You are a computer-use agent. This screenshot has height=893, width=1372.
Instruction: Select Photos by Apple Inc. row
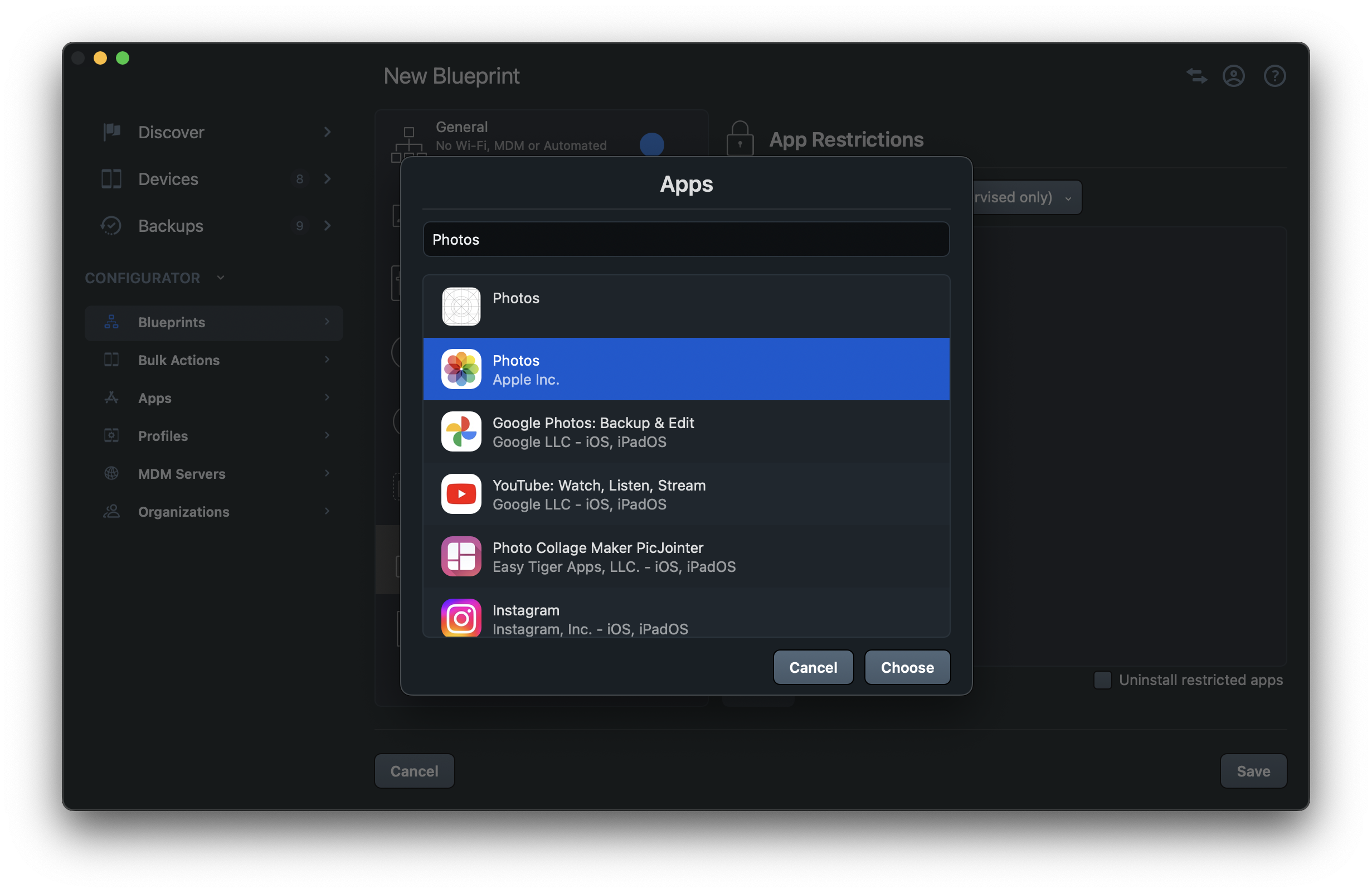point(686,369)
